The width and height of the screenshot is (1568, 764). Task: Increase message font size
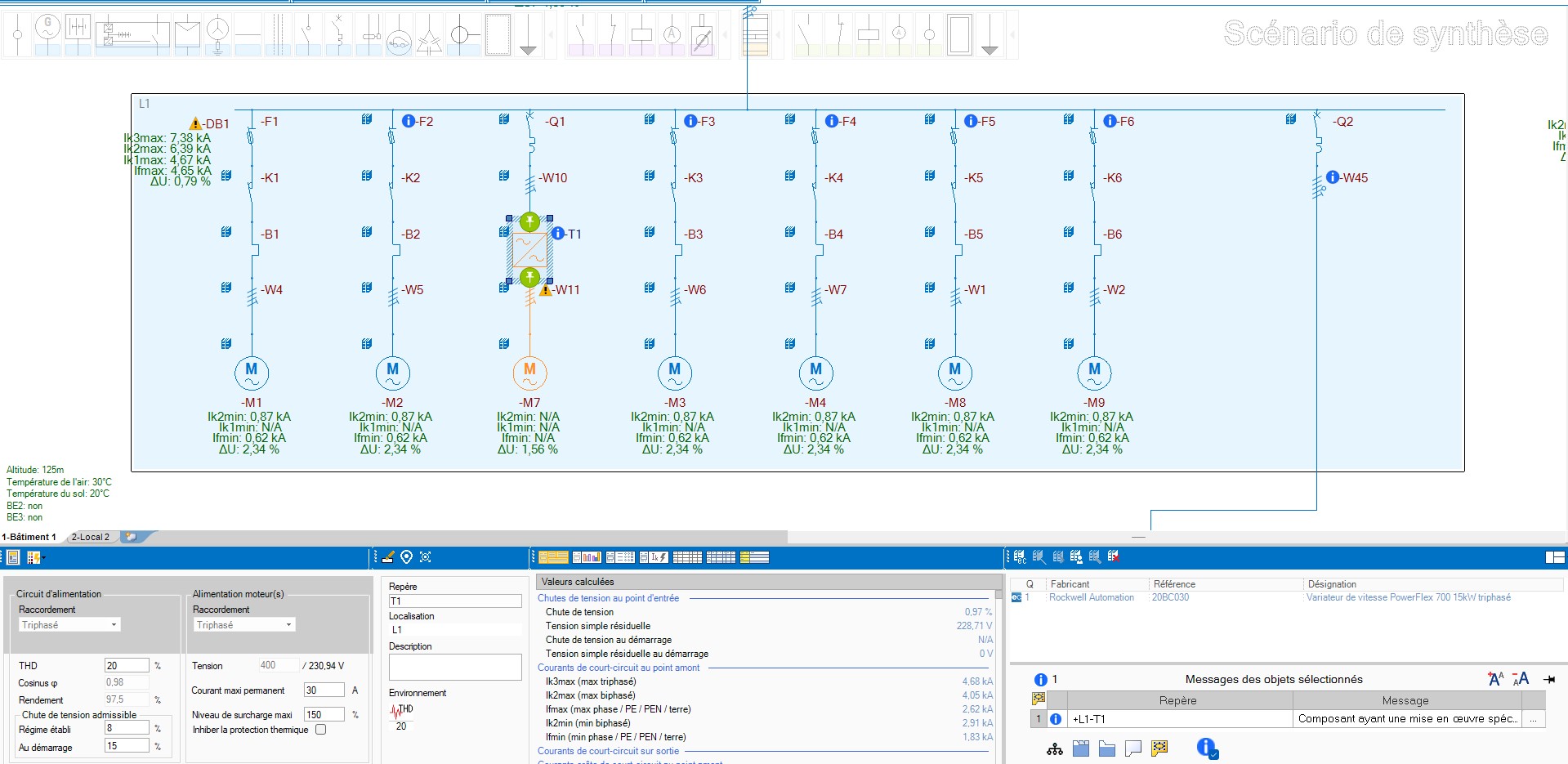coord(1496,678)
